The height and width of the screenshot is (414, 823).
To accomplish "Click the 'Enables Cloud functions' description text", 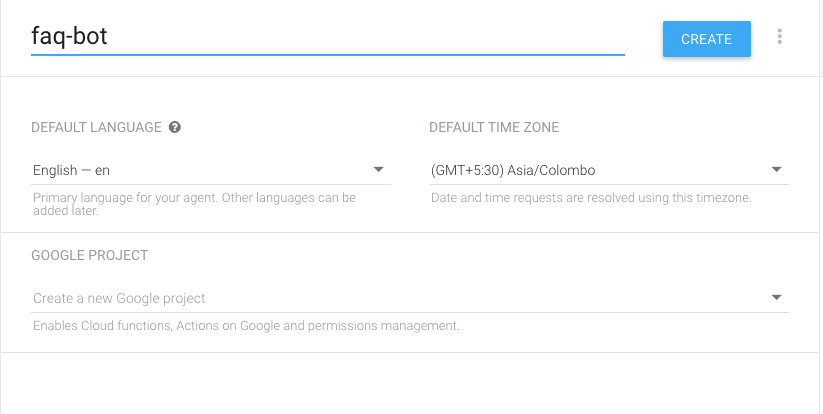I will coord(246,326).
